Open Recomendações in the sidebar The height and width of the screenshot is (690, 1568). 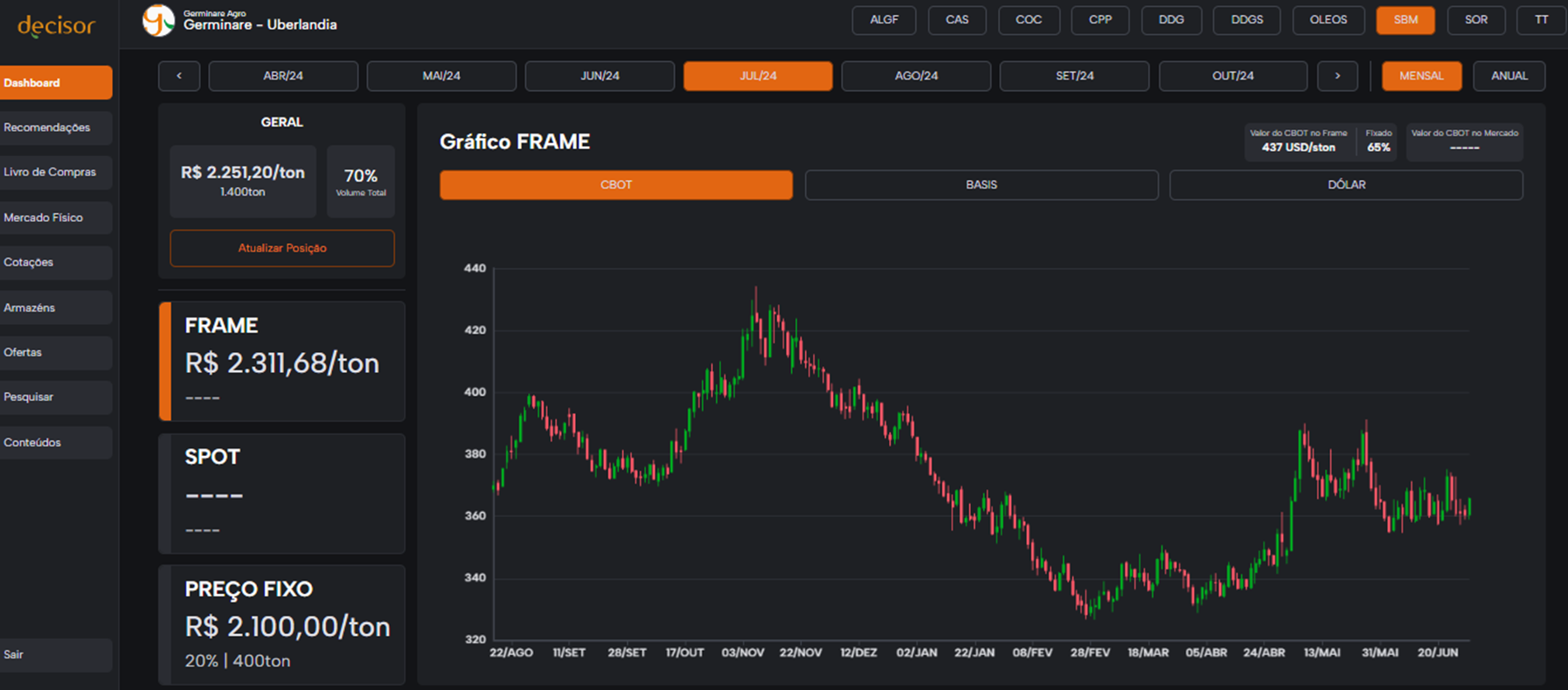56,128
